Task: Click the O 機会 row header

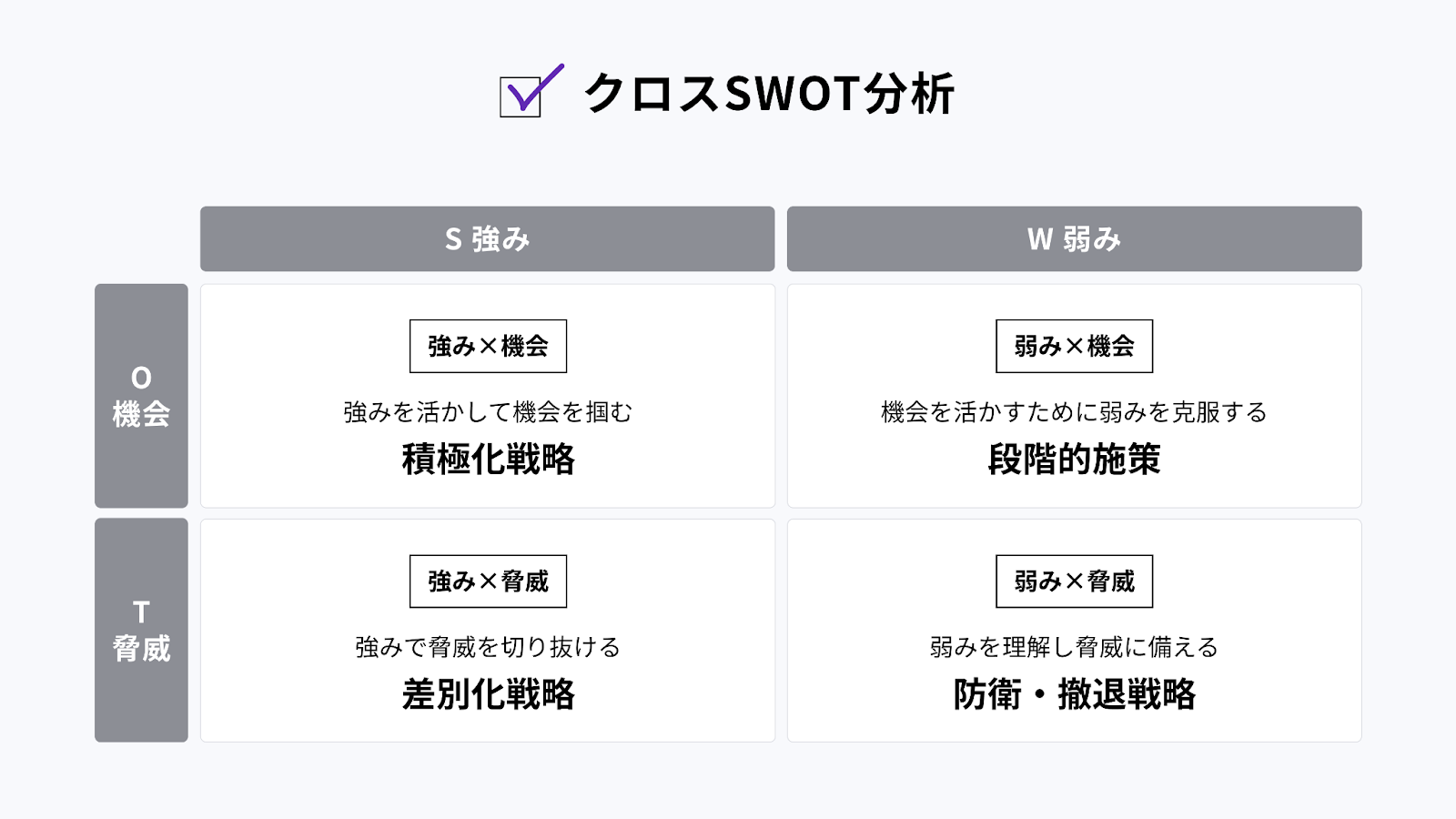Action: [x=141, y=396]
